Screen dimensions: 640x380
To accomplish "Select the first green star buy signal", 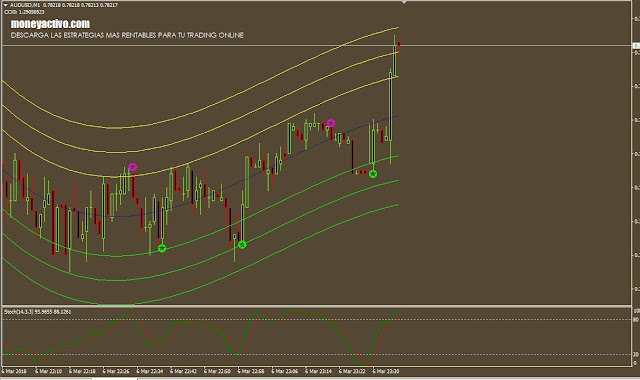I will click(x=162, y=248).
